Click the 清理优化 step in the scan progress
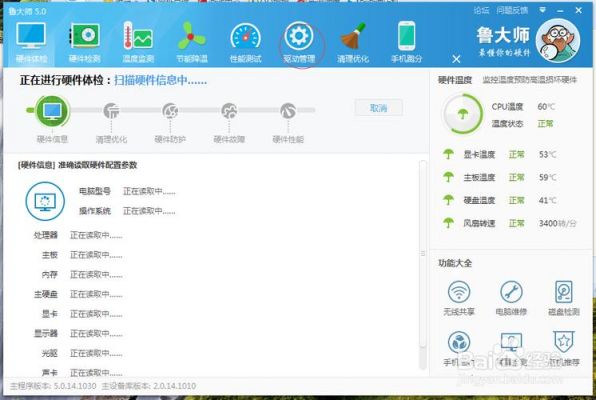Viewport: 596px width, 400px height. tap(111, 111)
